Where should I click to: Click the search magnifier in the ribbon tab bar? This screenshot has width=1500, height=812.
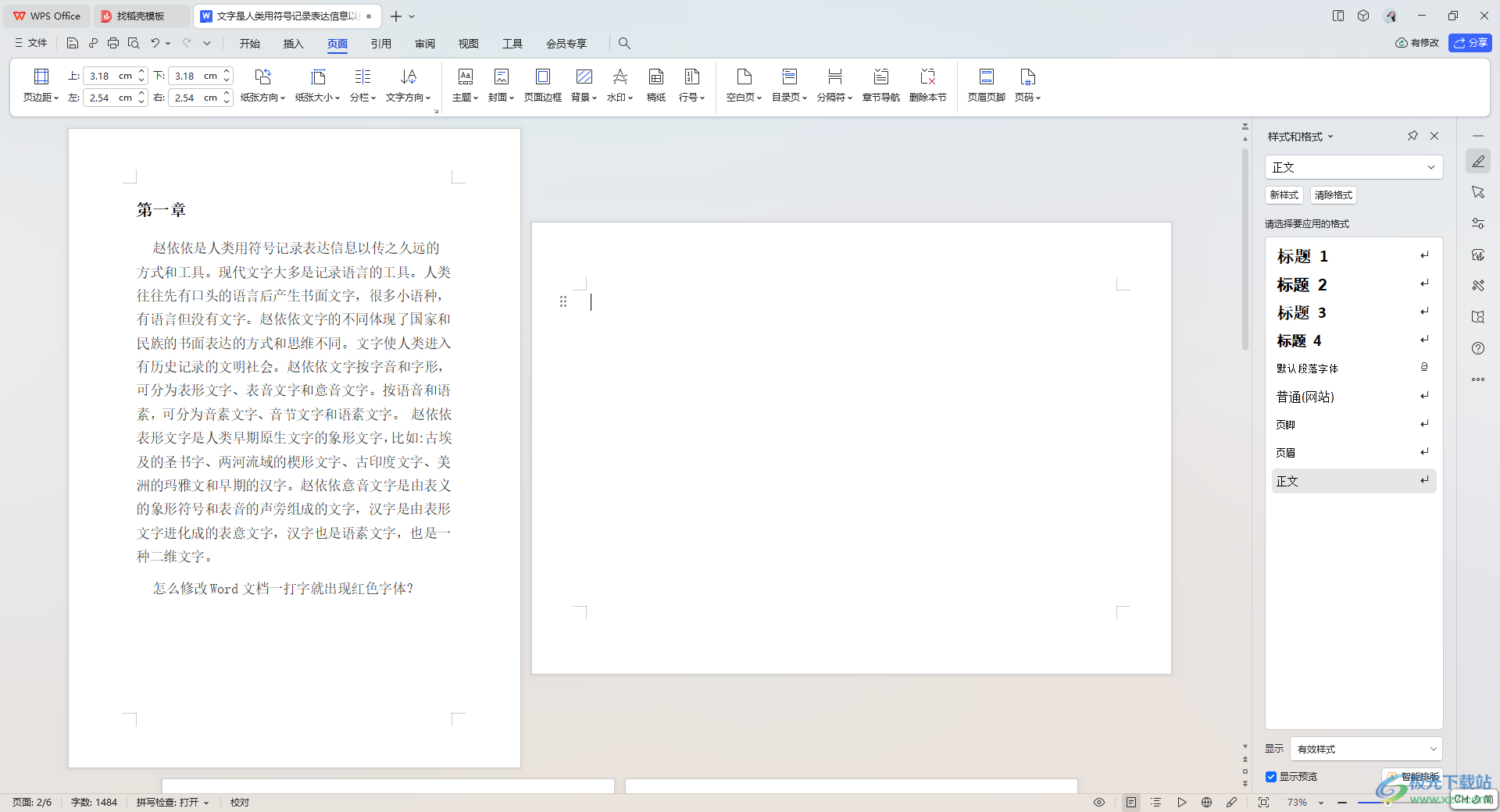click(x=624, y=43)
